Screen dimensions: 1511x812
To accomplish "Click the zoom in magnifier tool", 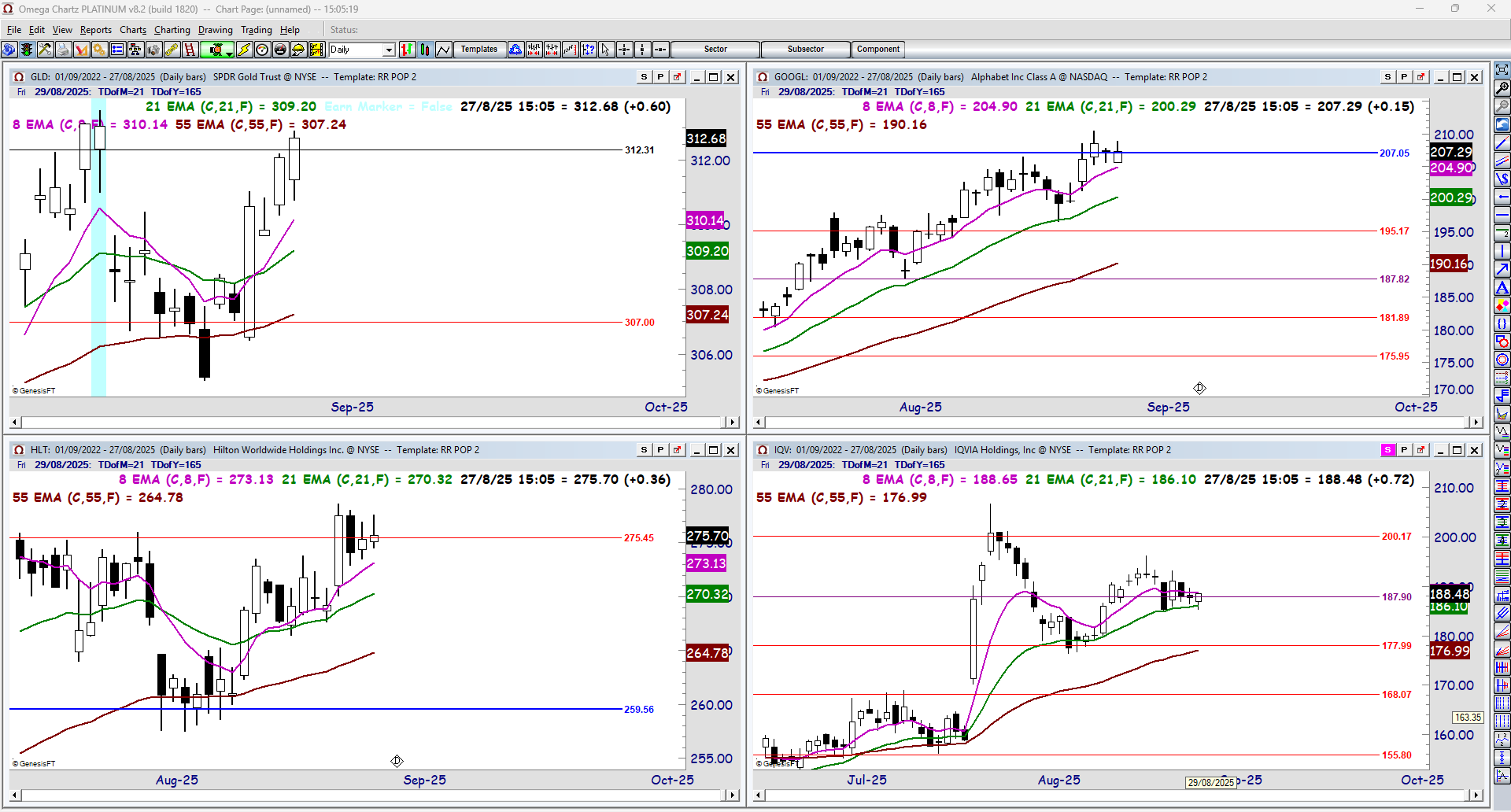I will 1502,87.
